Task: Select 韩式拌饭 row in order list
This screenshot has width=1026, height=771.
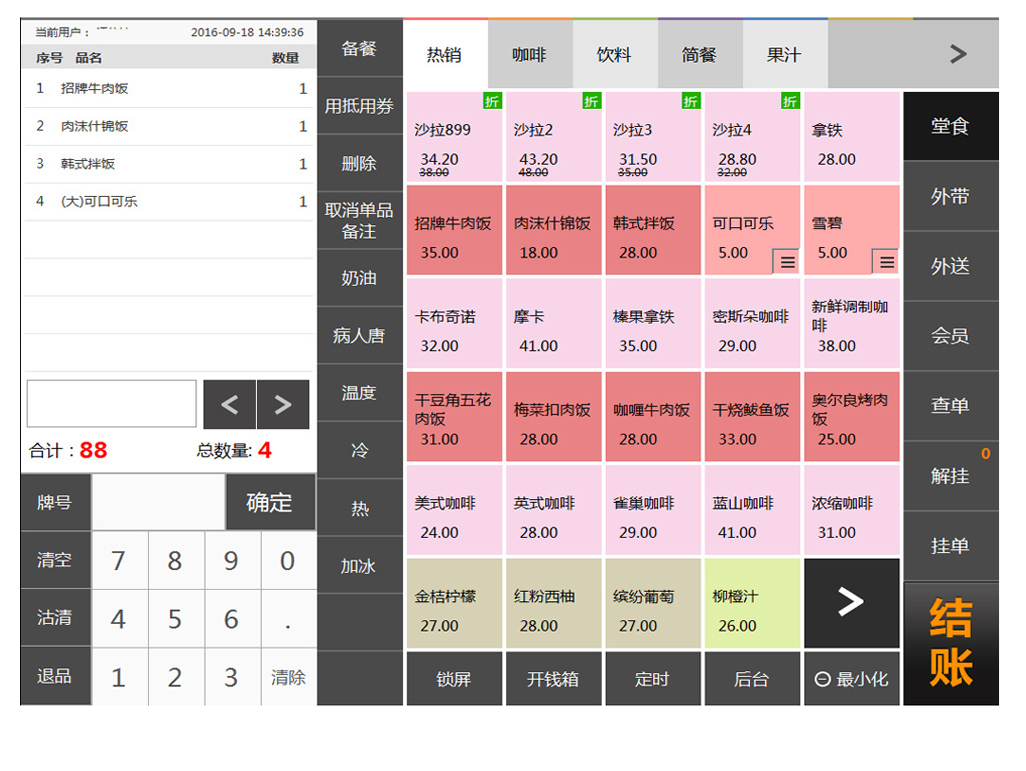Action: [168, 164]
